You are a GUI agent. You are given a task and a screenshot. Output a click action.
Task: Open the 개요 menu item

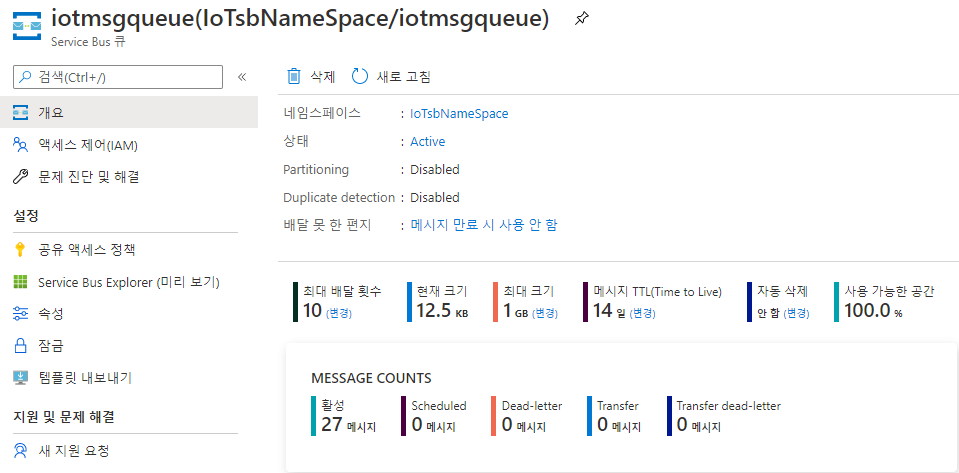[129, 113]
